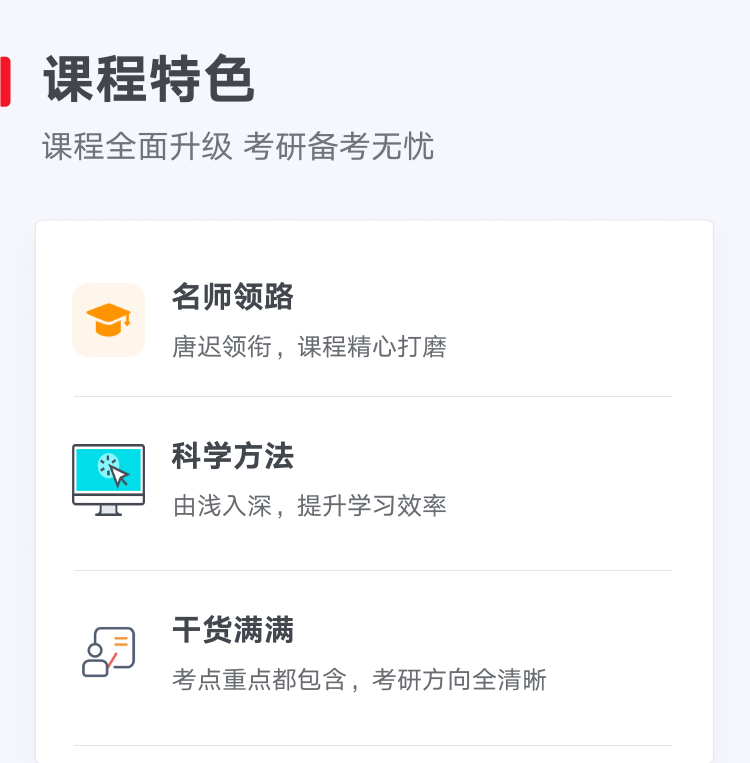Open the 名师领路 feature title
Screen dimensions: 750x763
(x=233, y=297)
